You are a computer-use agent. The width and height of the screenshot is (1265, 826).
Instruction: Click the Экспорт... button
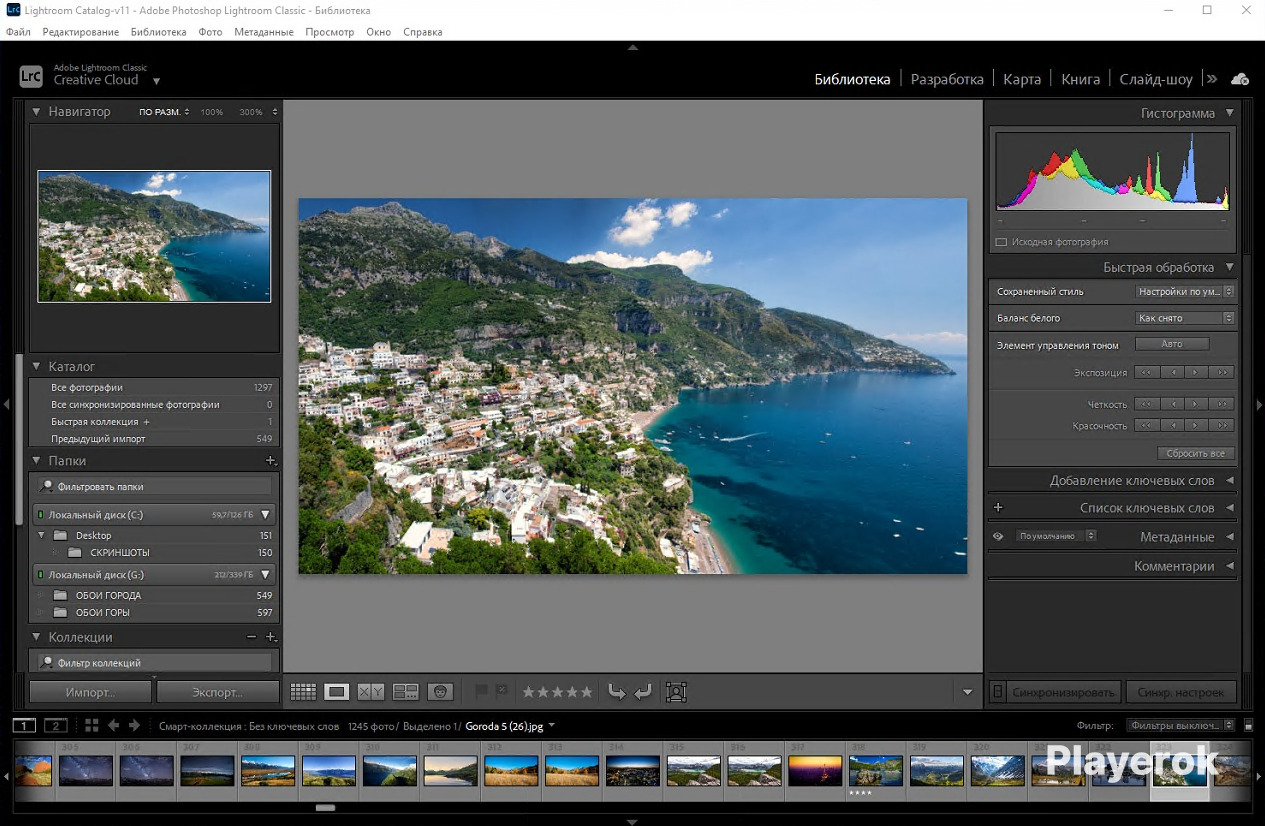click(x=217, y=692)
